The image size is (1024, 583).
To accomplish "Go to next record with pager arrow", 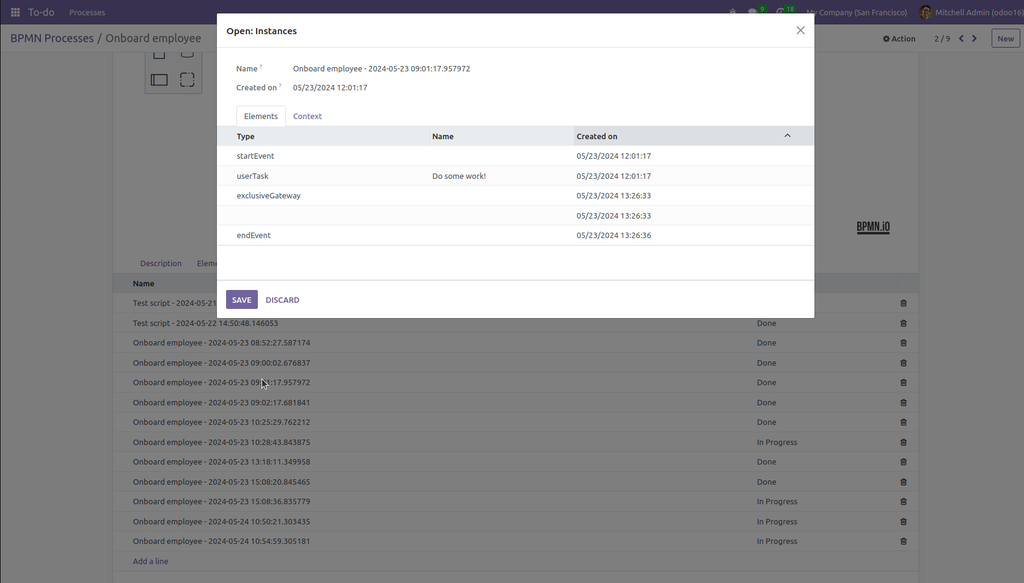I will pyautogui.click(x=974, y=39).
